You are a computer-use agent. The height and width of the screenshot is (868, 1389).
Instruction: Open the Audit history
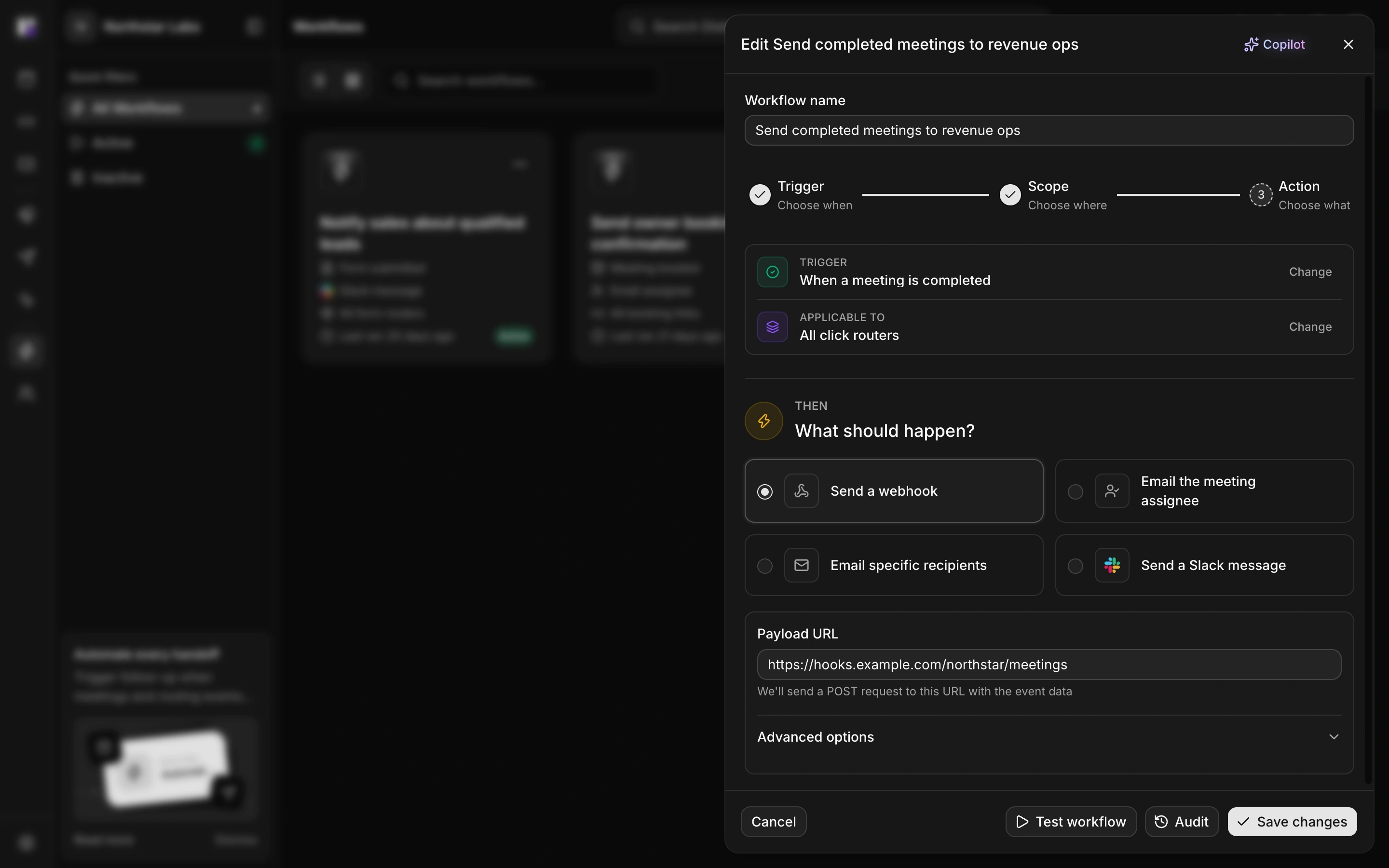pyautogui.click(x=1181, y=822)
